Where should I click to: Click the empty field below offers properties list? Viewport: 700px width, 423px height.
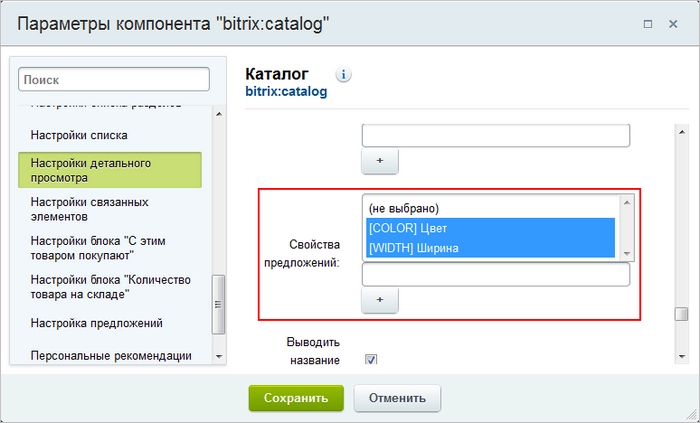pyautogui.click(x=496, y=274)
